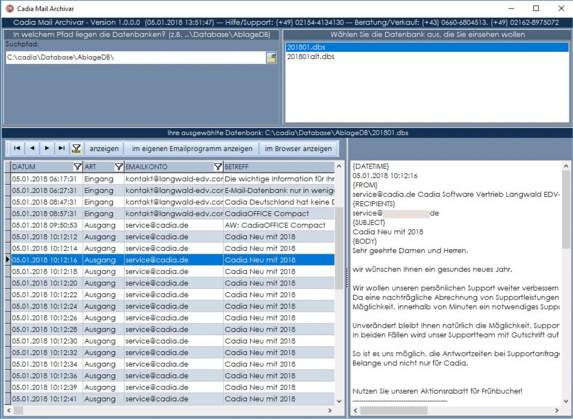Select row dated 05.01.2018 10:12:39
Image resolution: width=573 pixels, height=419 pixels.
(x=172, y=388)
